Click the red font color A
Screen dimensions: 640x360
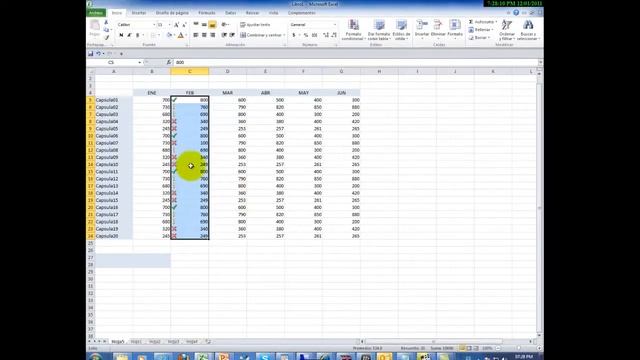[x=180, y=36]
